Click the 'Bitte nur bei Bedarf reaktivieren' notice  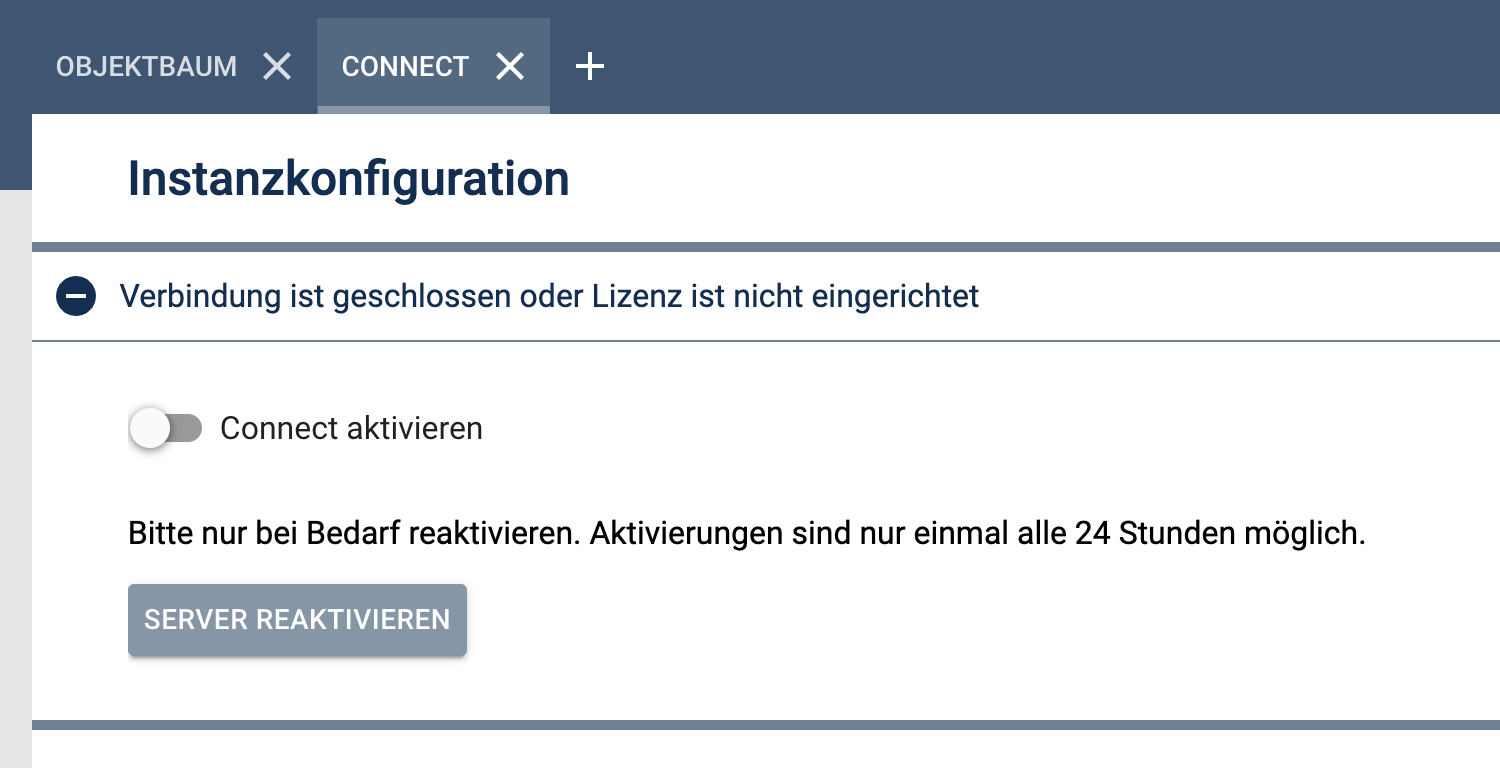tap(355, 534)
